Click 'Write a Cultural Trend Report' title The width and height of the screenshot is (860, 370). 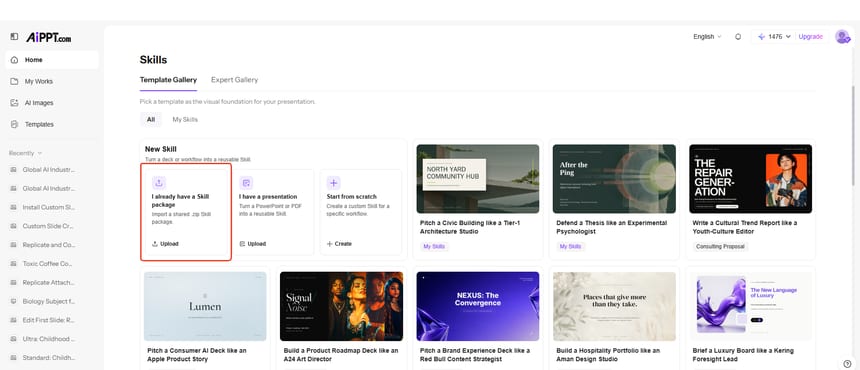[745, 227]
